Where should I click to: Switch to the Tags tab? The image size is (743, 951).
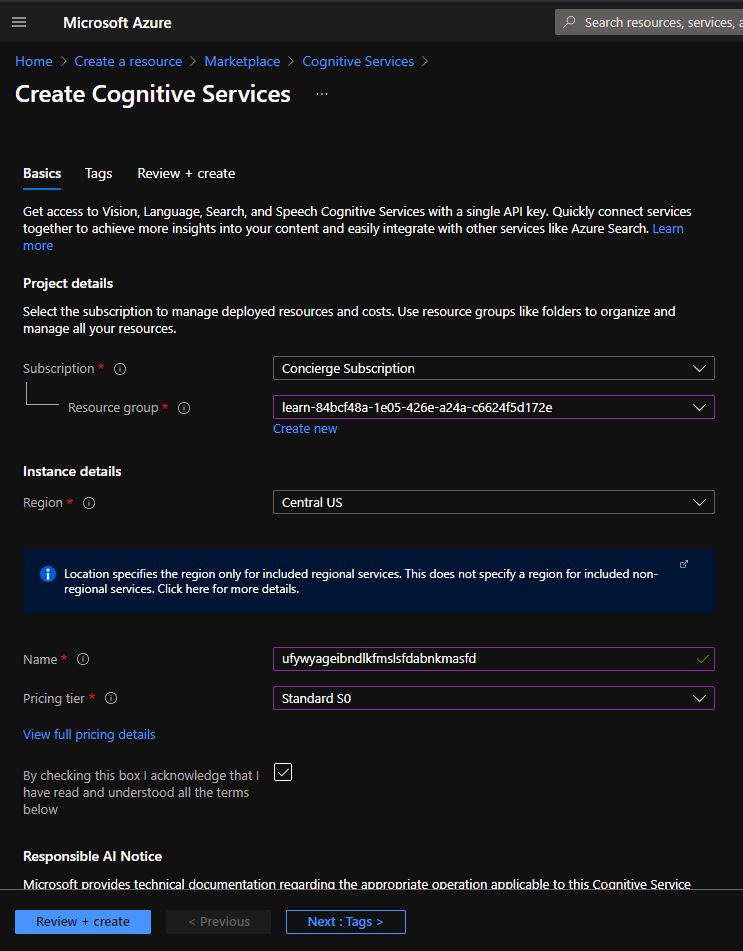pyautogui.click(x=98, y=173)
